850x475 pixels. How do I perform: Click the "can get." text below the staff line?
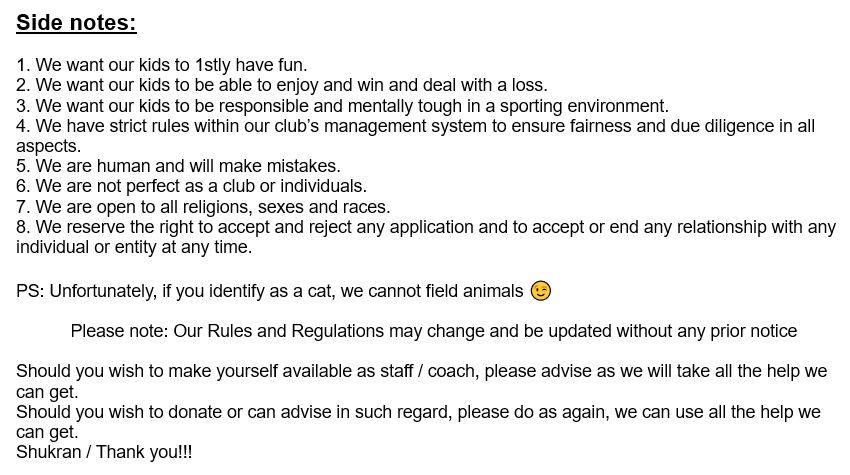tap(47, 391)
